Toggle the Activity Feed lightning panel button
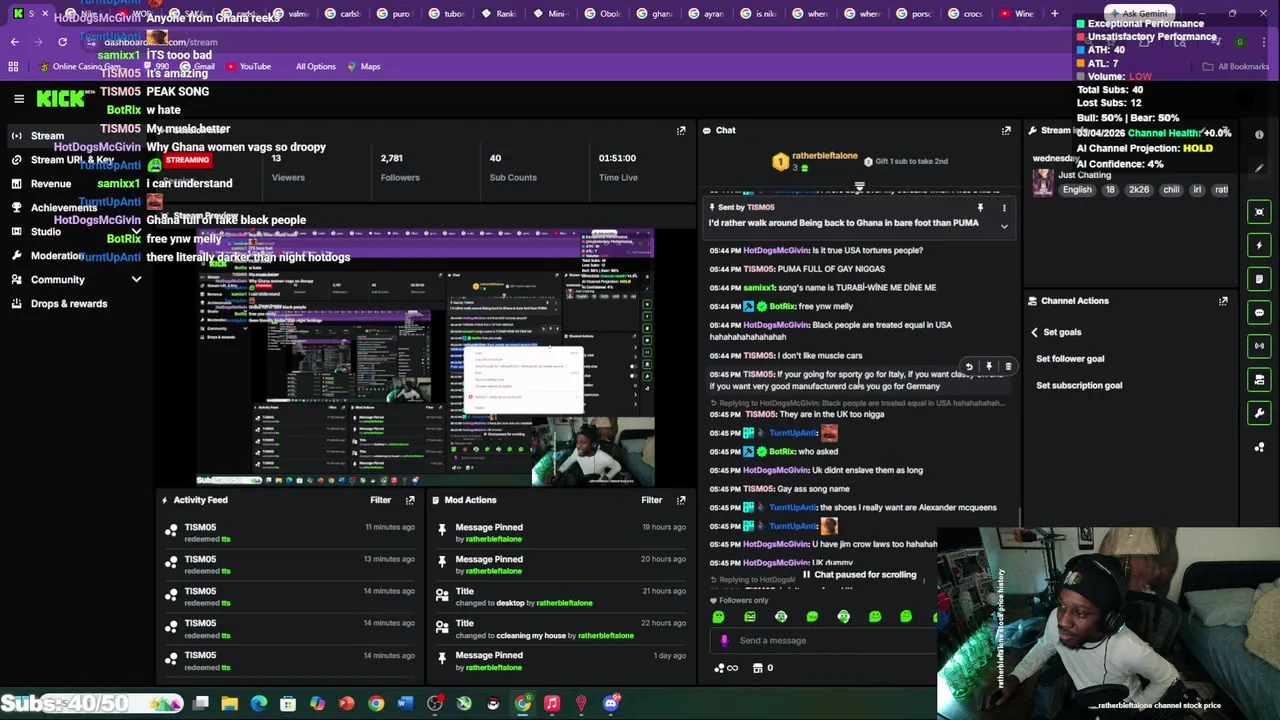This screenshot has height=720, width=1280. tap(1259, 245)
